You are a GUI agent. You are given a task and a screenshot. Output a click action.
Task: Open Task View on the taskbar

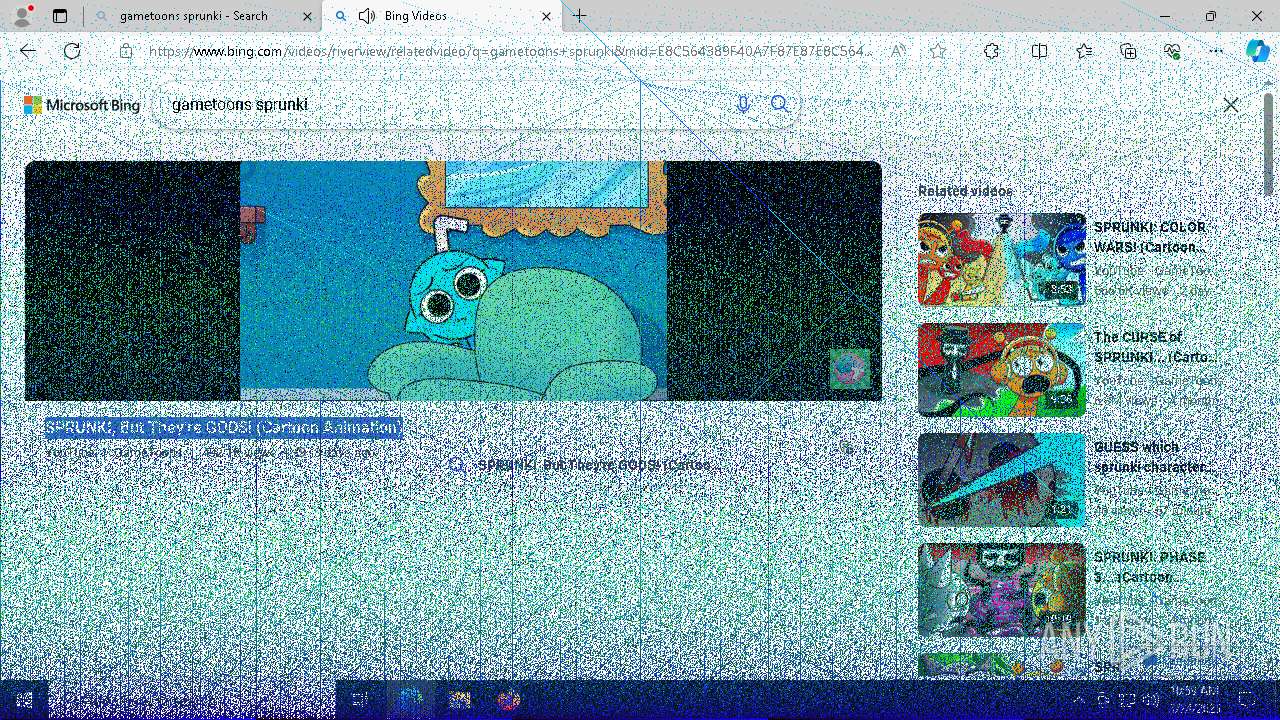click(360, 700)
